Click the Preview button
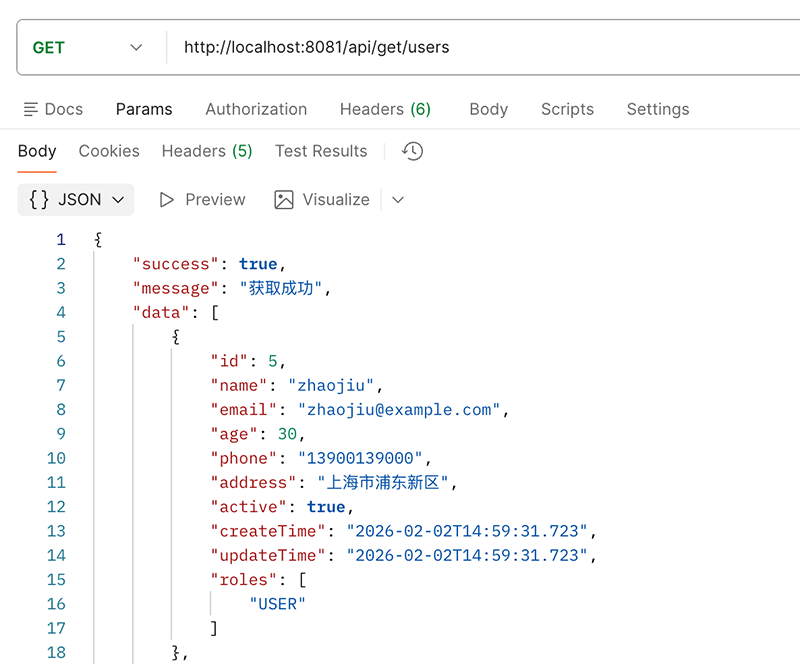The width and height of the screenshot is (800, 664). pyautogui.click(x=203, y=200)
